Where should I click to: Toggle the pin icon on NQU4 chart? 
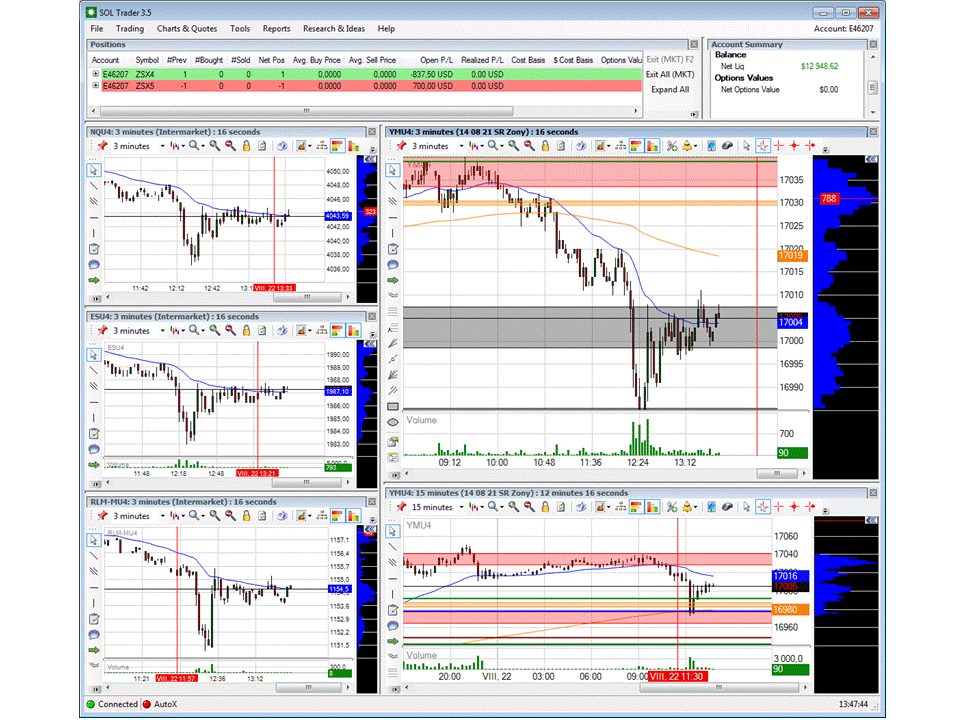(x=102, y=146)
